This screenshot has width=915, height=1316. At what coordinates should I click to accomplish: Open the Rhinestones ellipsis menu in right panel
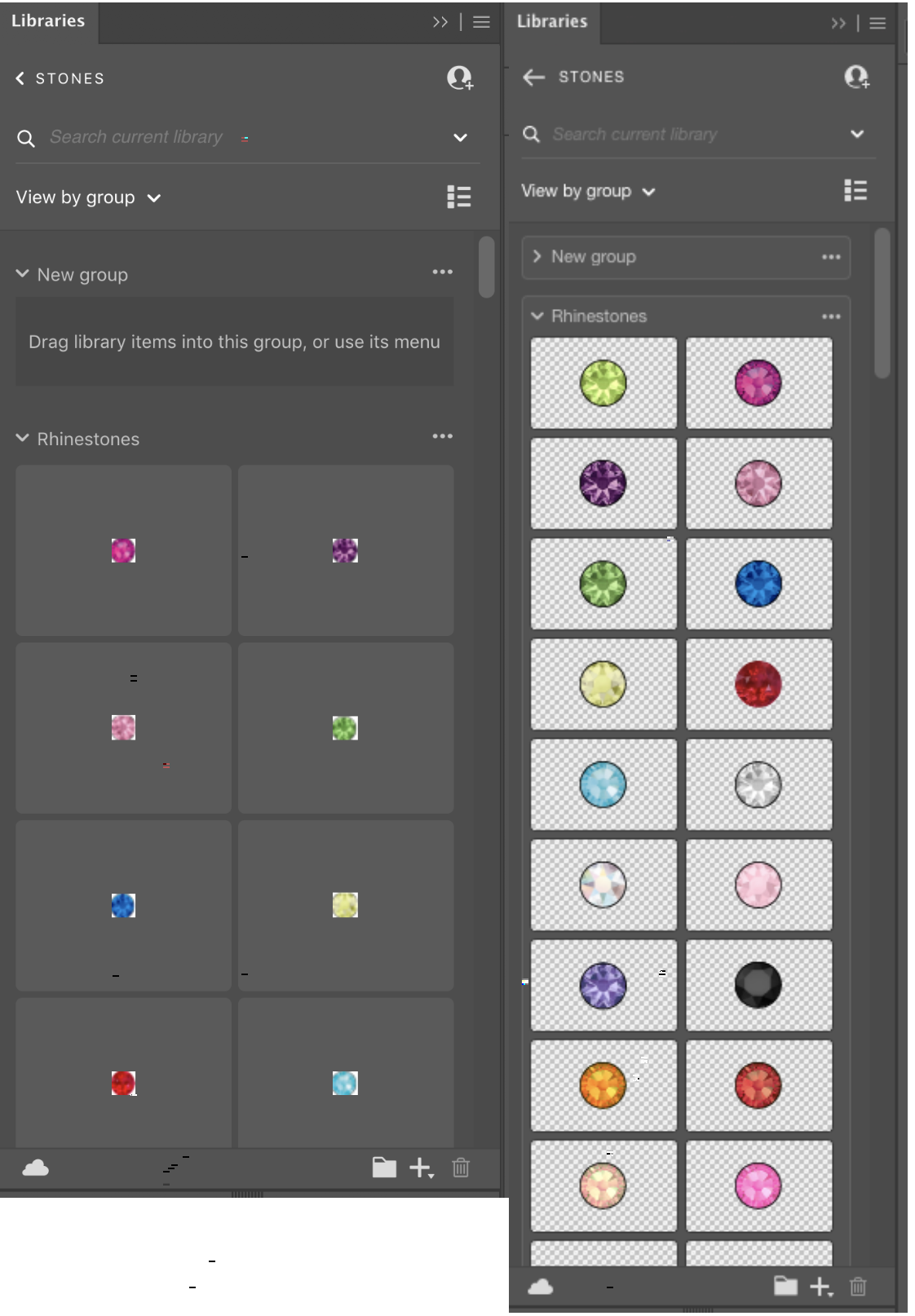(x=832, y=316)
